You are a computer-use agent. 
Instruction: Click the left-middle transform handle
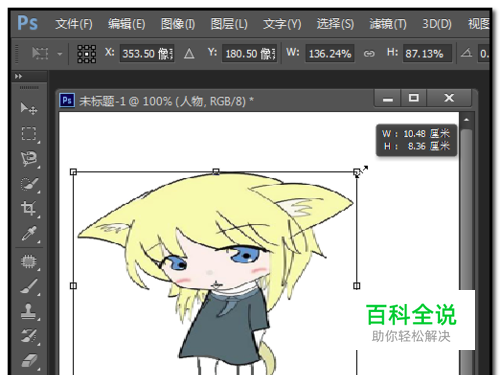tap(73, 286)
